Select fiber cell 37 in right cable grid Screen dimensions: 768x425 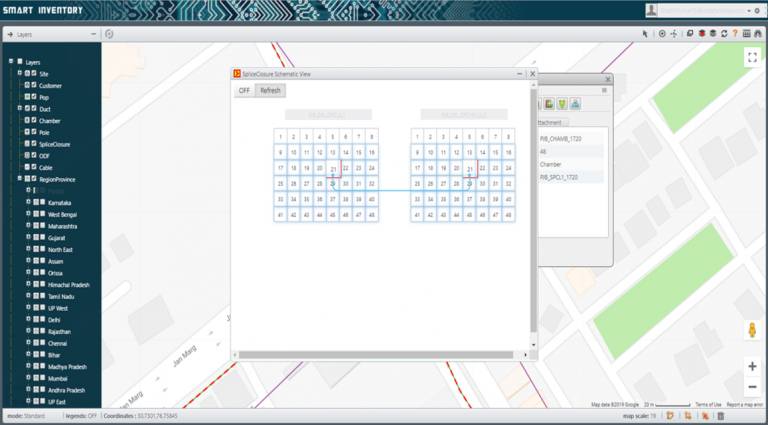(469, 199)
